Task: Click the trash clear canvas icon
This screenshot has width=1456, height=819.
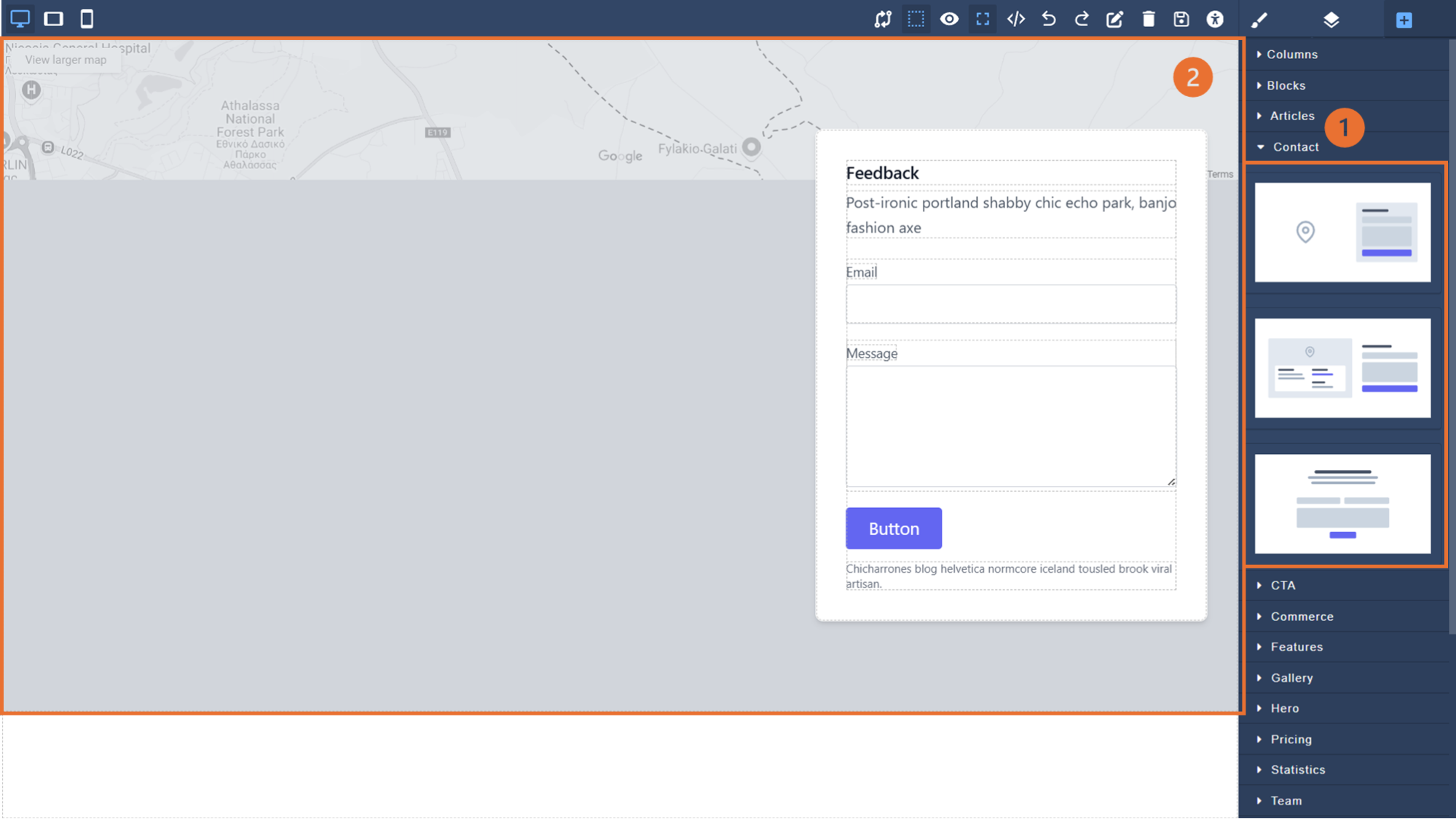Action: click(x=1149, y=19)
